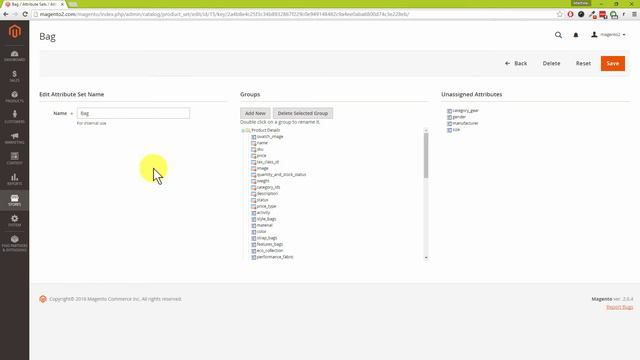Select the description attribute
Screen dimensions: 640x360
pyautogui.click(x=267, y=193)
